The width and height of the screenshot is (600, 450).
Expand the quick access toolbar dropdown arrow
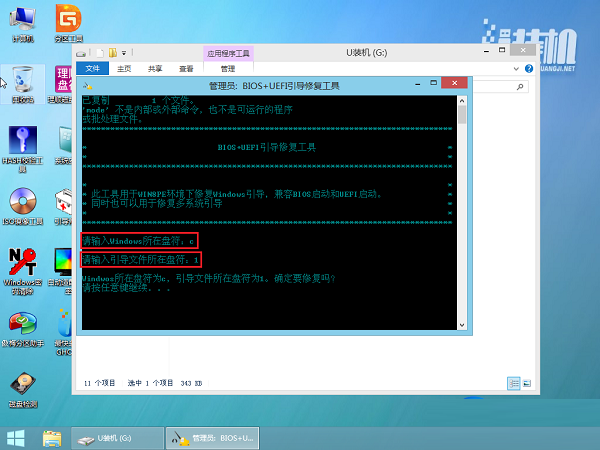click(x=124, y=53)
